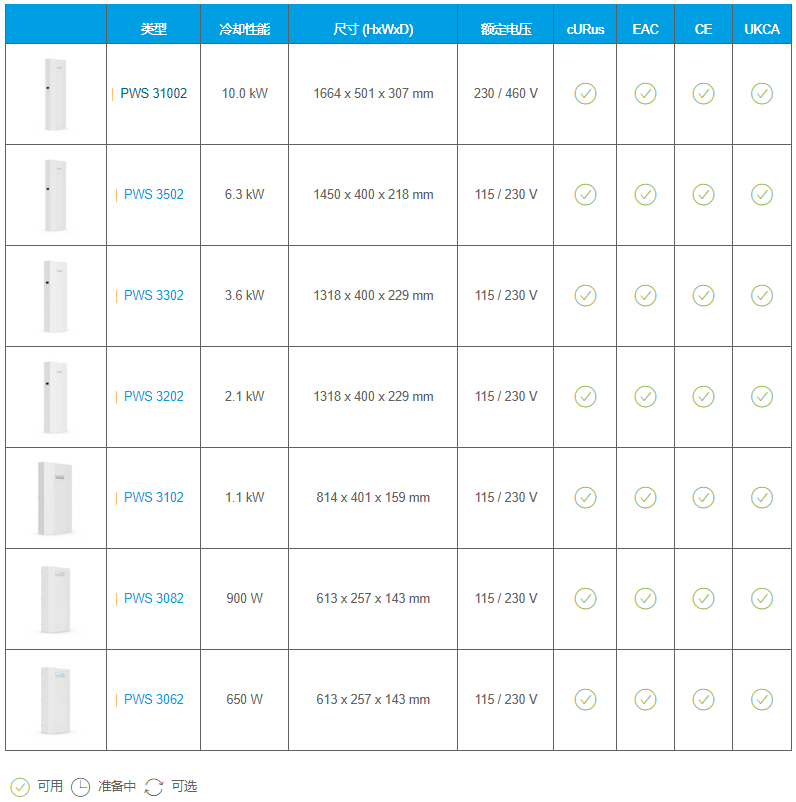Click the optional refresh-arrows legend icon
This screenshot has width=796, height=802.
pos(153,787)
